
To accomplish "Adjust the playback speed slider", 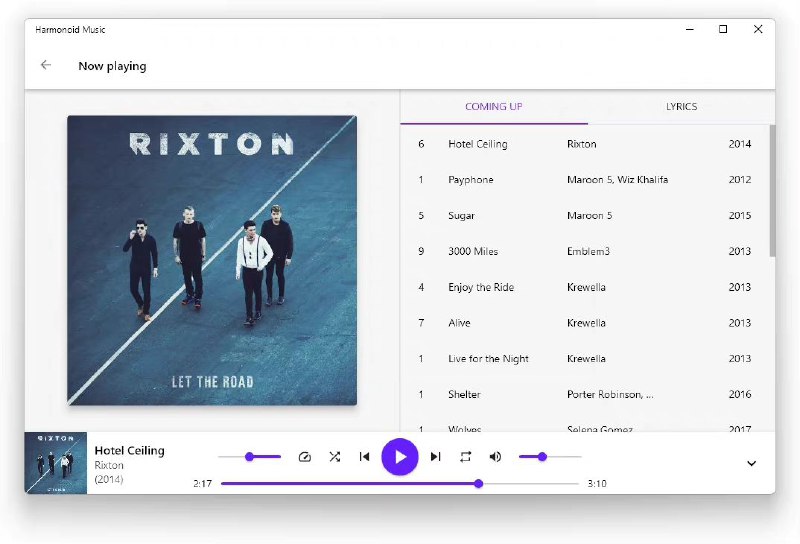I will [x=249, y=457].
